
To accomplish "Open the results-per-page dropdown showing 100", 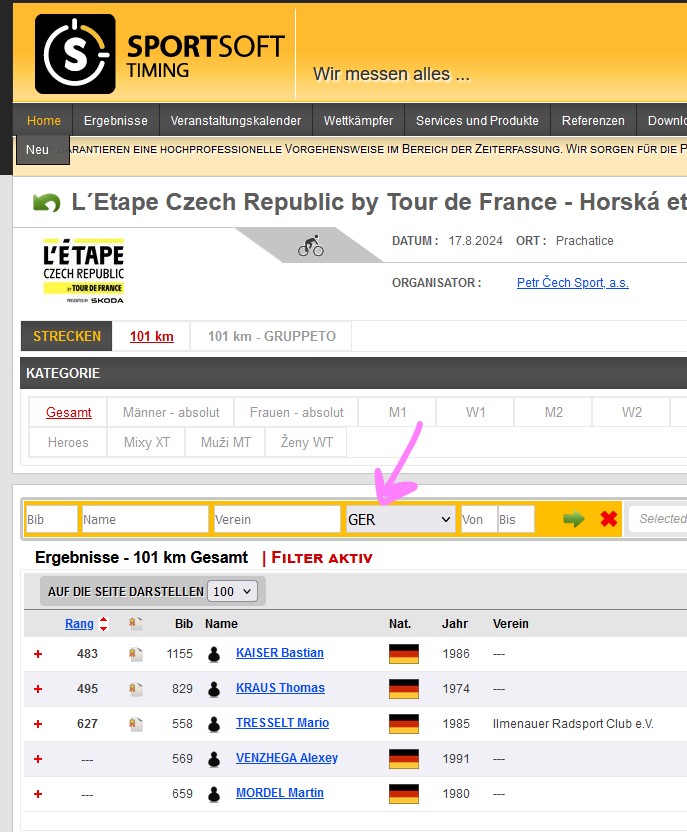I will click(233, 591).
